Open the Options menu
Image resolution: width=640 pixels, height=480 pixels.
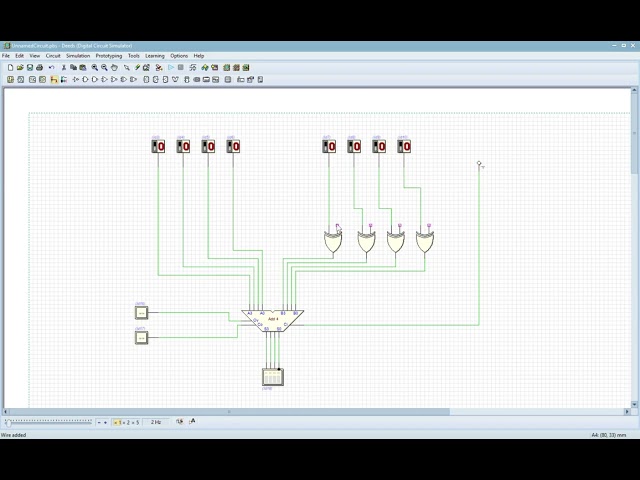click(x=179, y=56)
